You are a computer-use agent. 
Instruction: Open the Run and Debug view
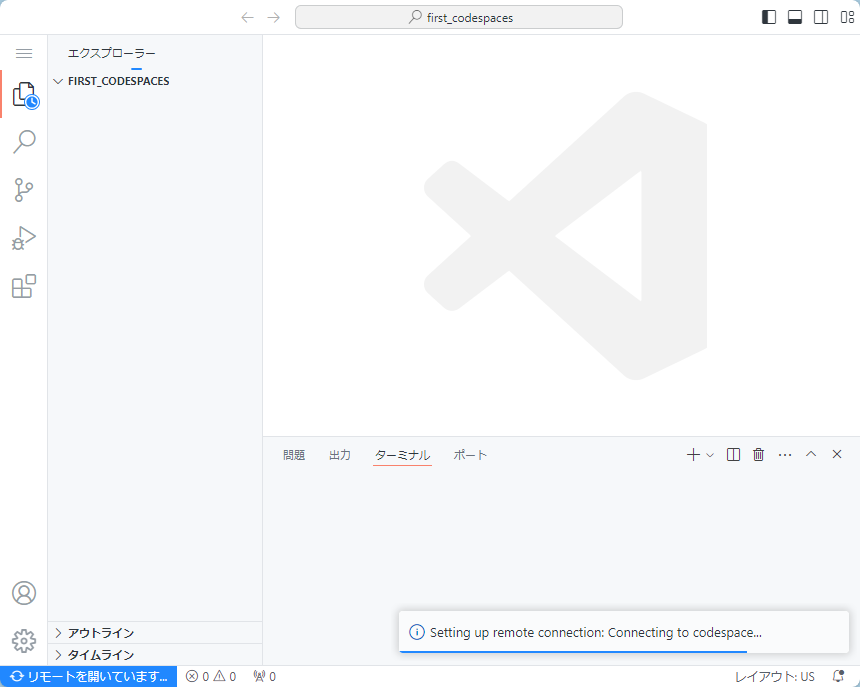click(x=24, y=238)
